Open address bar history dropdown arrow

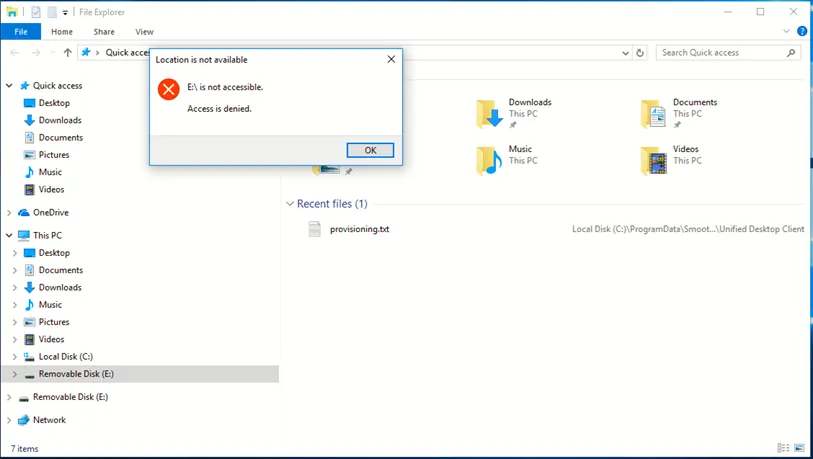coord(625,53)
